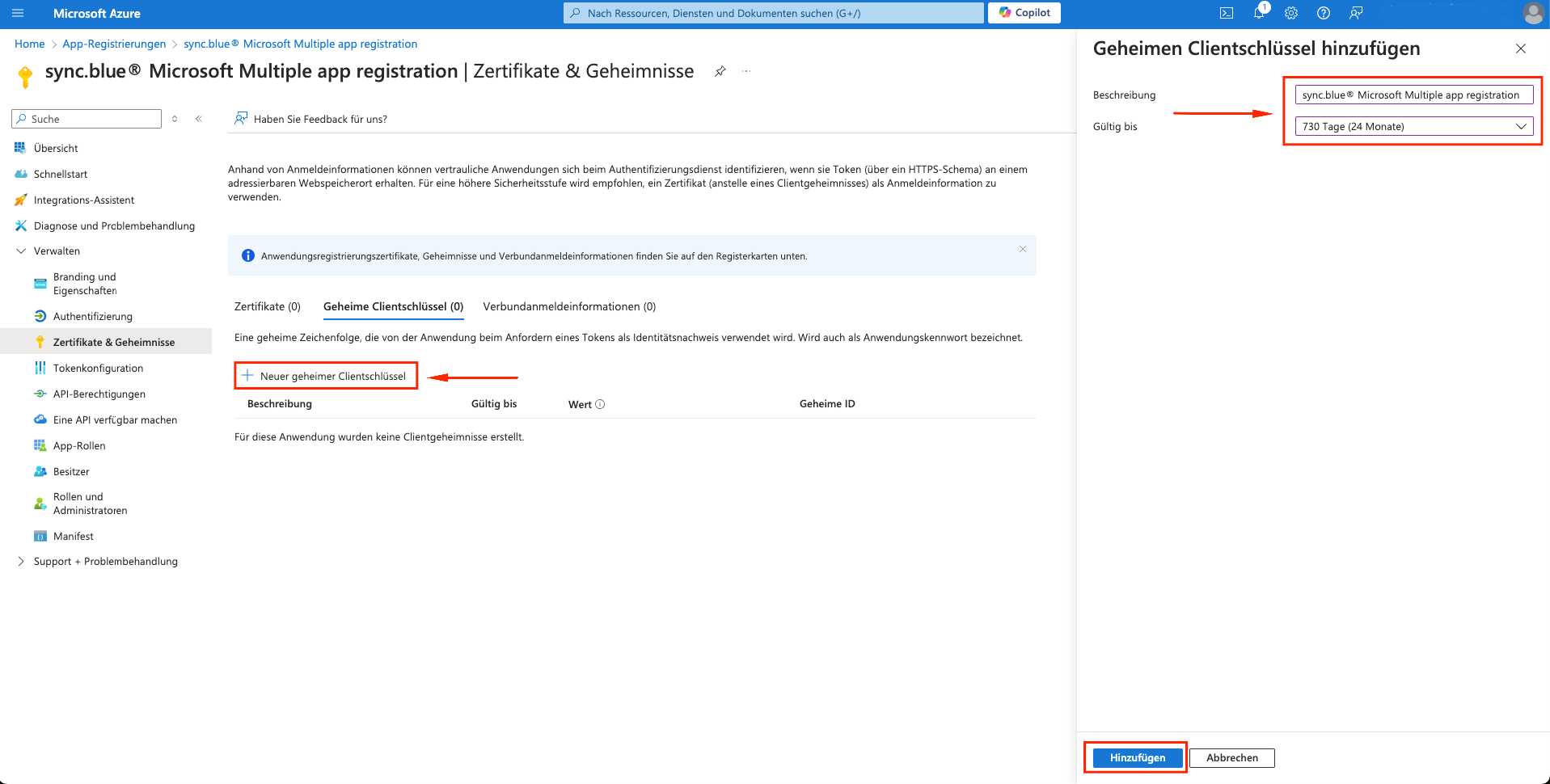Switch to the Zertifikate (0) tab
This screenshot has width=1550, height=784.
[x=267, y=306]
